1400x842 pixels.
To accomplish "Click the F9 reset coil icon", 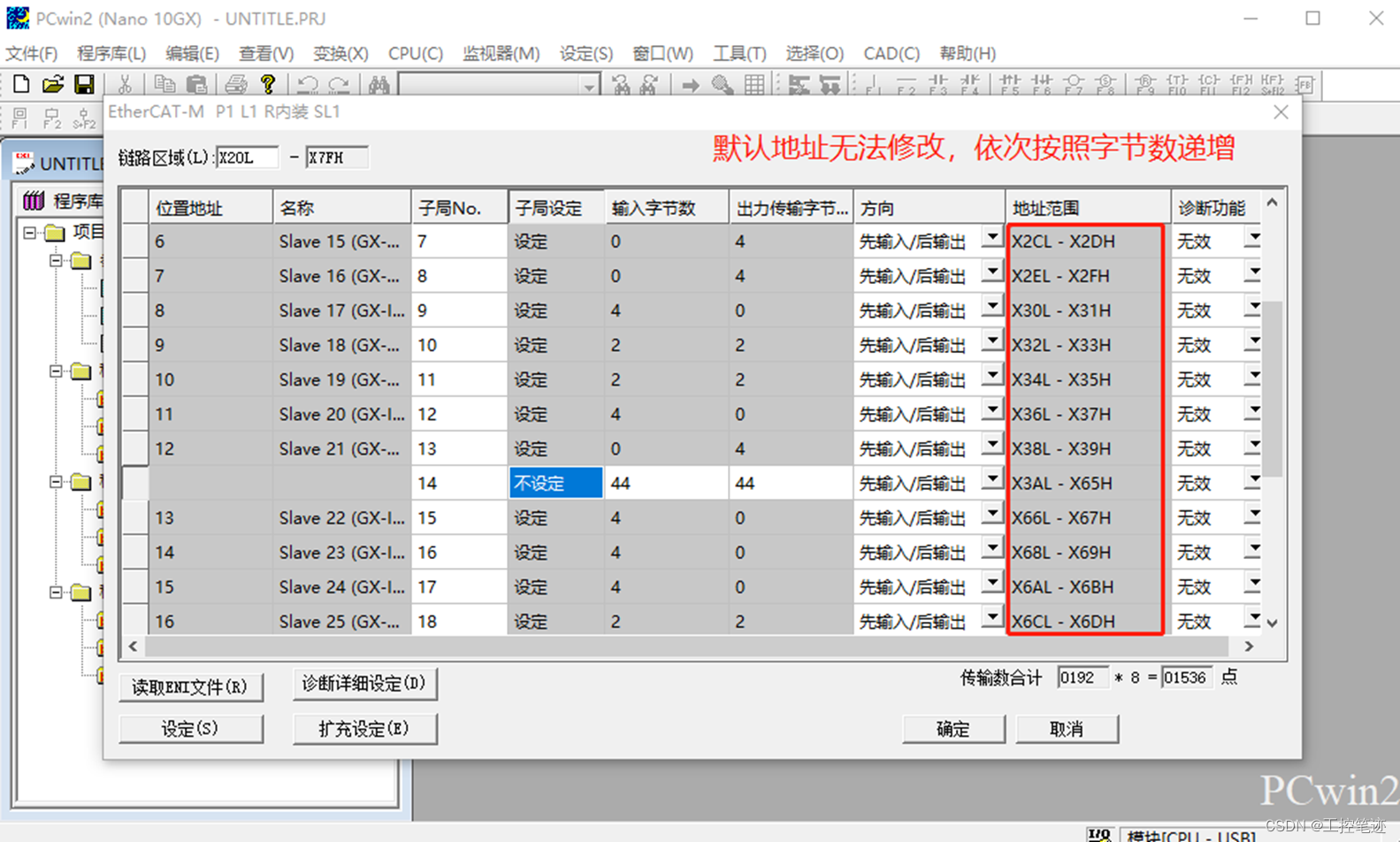I will (1145, 85).
